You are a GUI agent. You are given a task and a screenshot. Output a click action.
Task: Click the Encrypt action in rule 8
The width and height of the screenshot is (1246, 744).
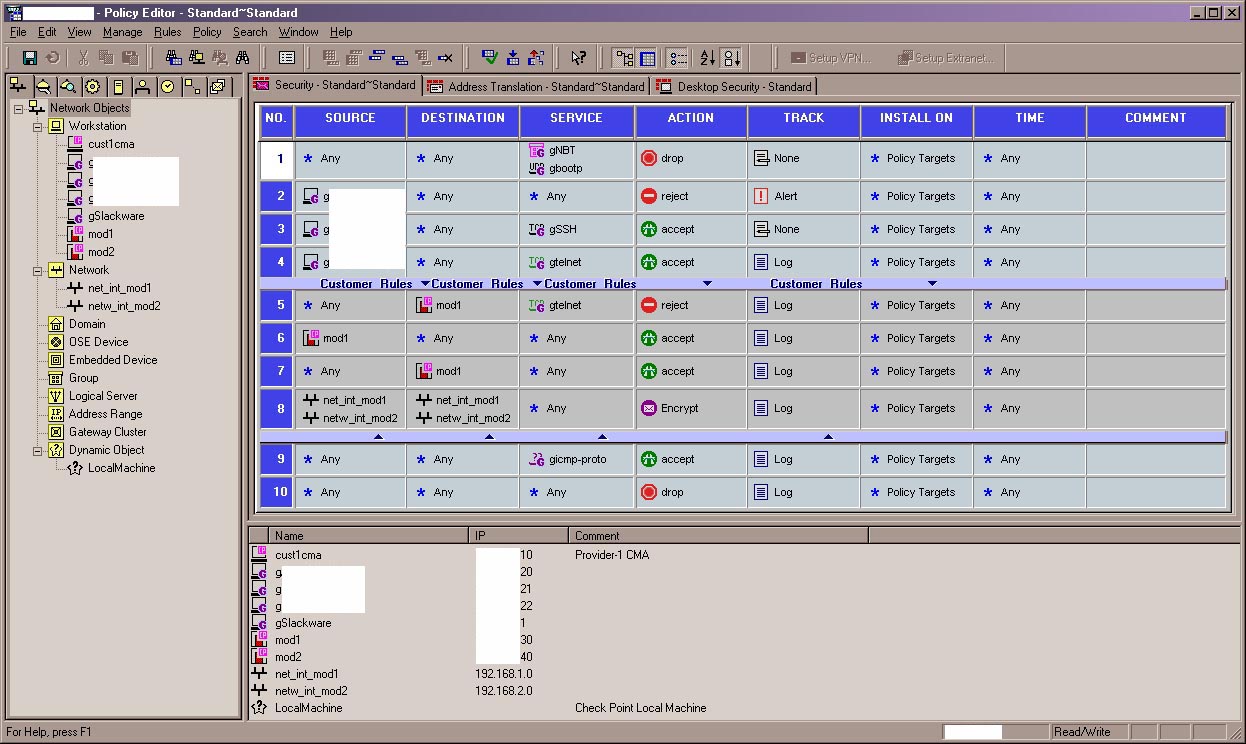click(x=669, y=408)
